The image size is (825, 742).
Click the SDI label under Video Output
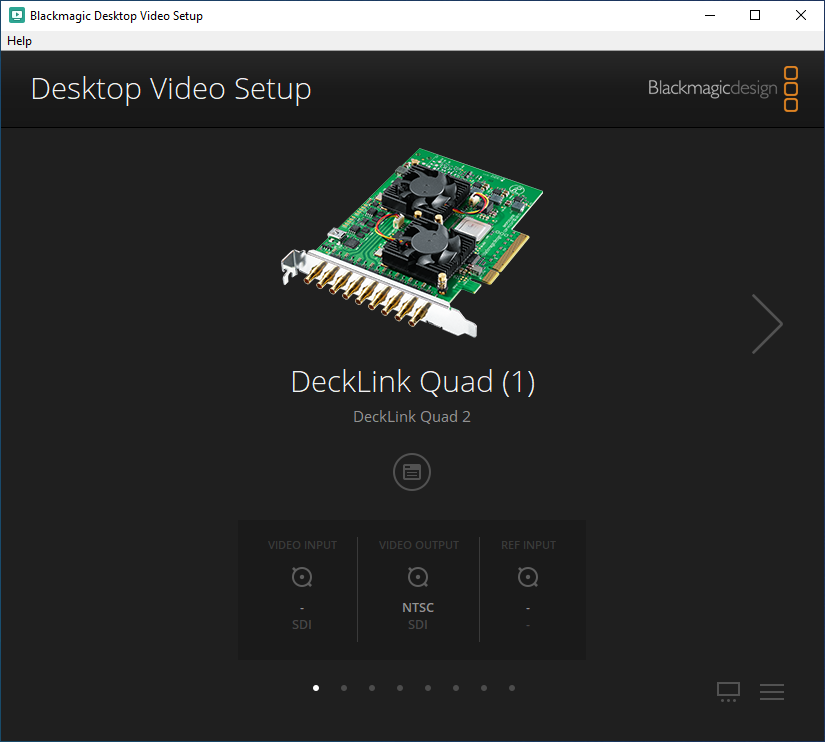coord(418,624)
